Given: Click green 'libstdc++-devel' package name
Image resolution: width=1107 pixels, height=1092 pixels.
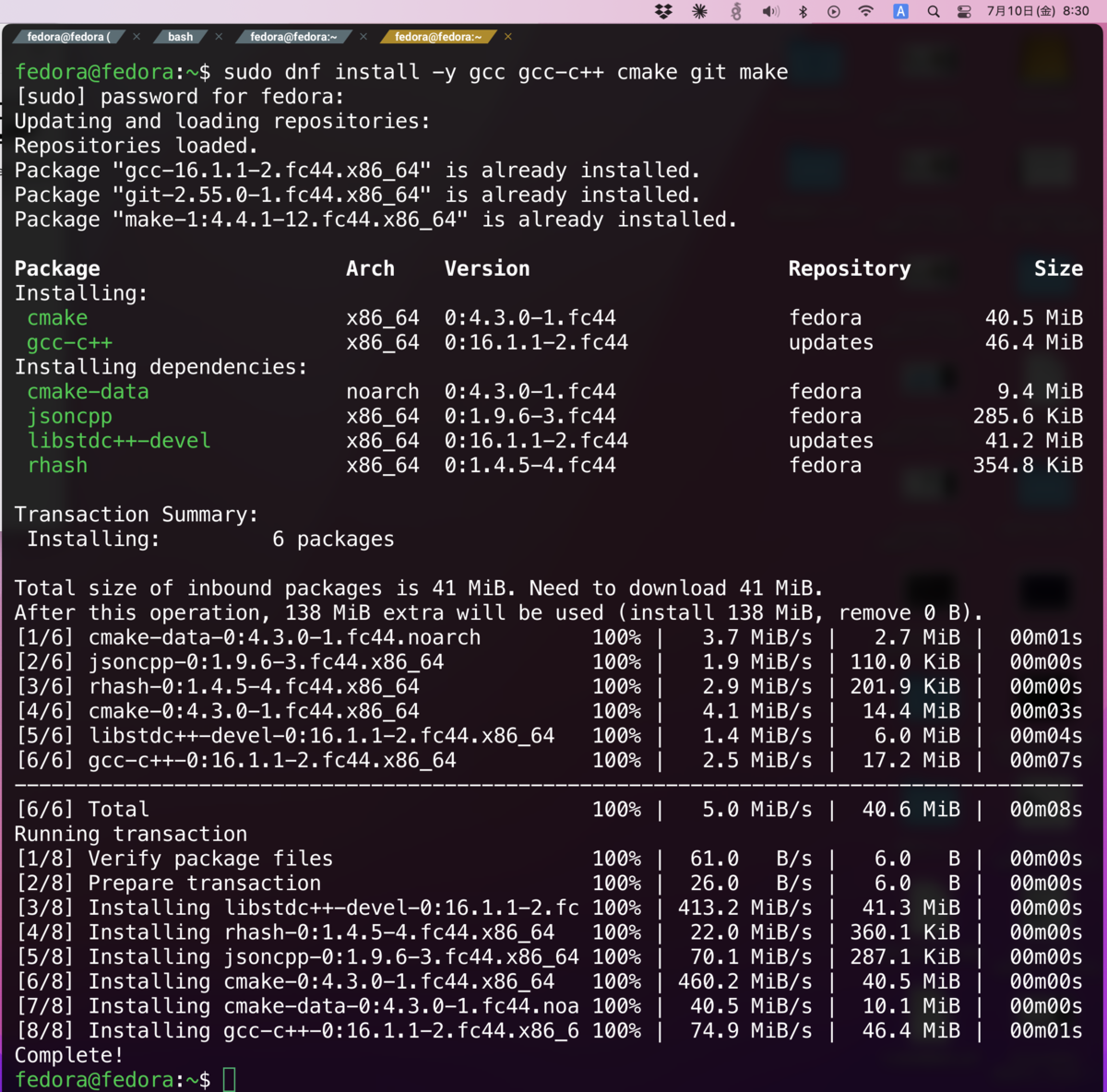Looking at the screenshot, I should 119,441.
